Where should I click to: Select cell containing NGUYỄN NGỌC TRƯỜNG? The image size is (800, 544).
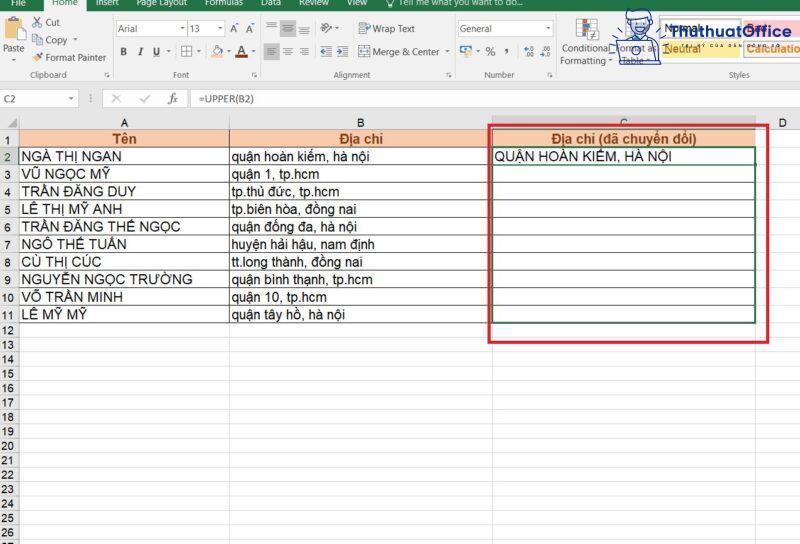[124, 279]
